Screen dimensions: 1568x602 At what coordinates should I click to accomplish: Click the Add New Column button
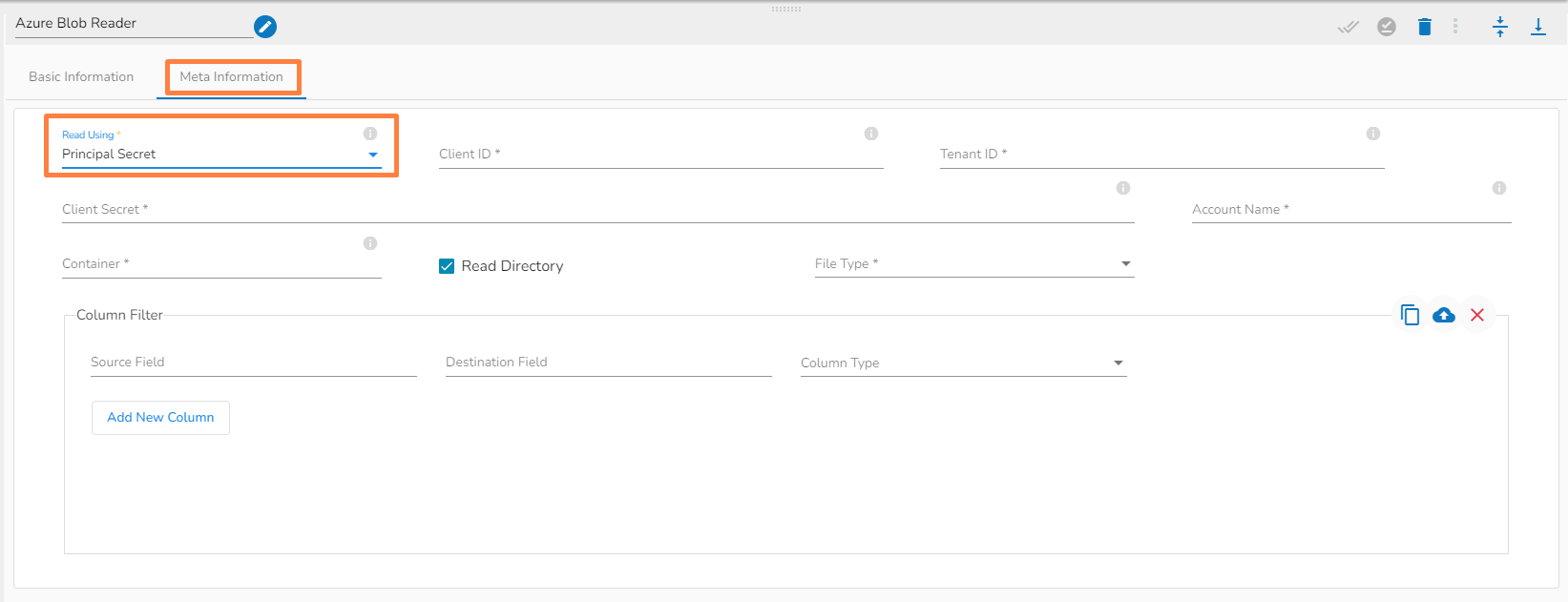coord(160,418)
